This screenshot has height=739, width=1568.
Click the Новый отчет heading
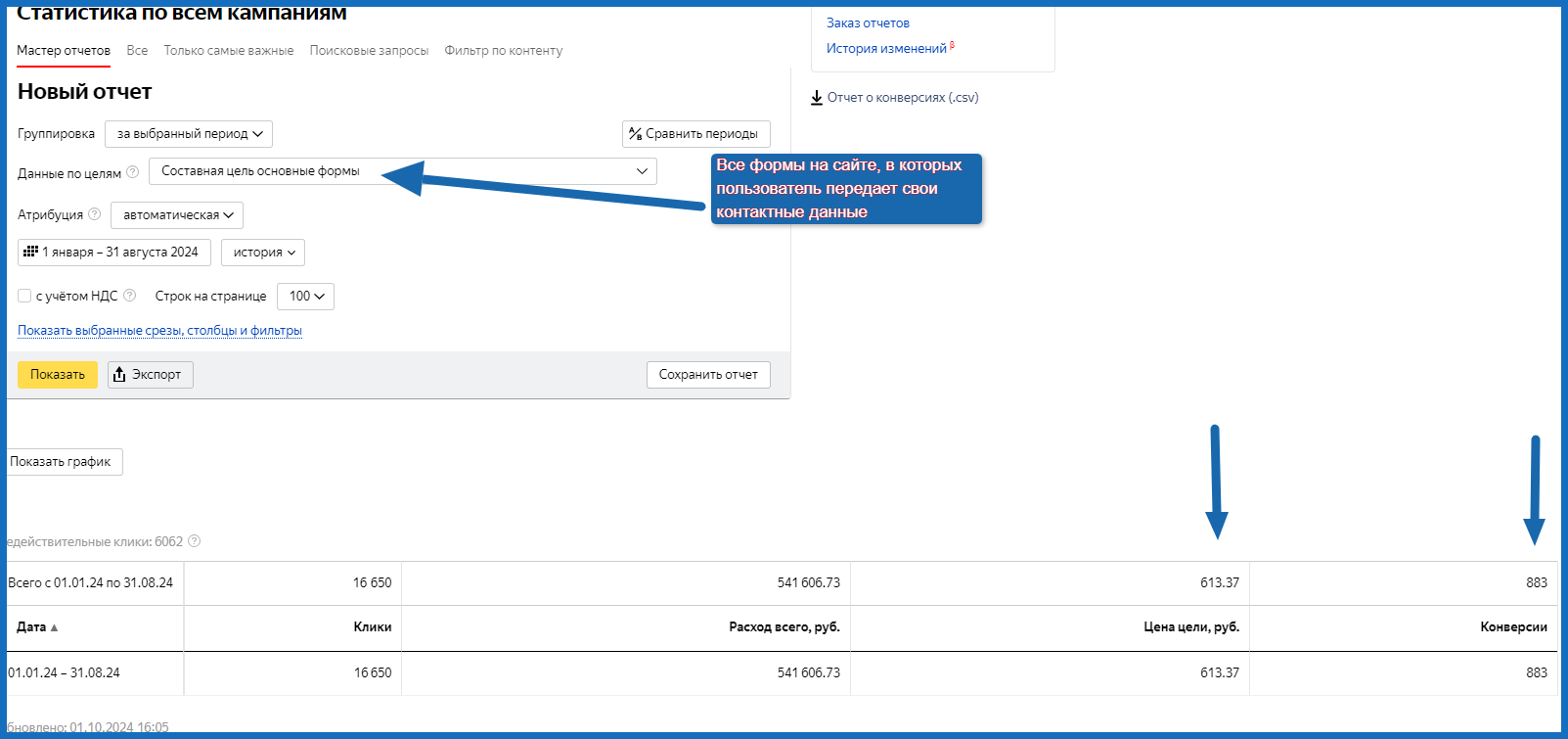click(x=85, y=92)
